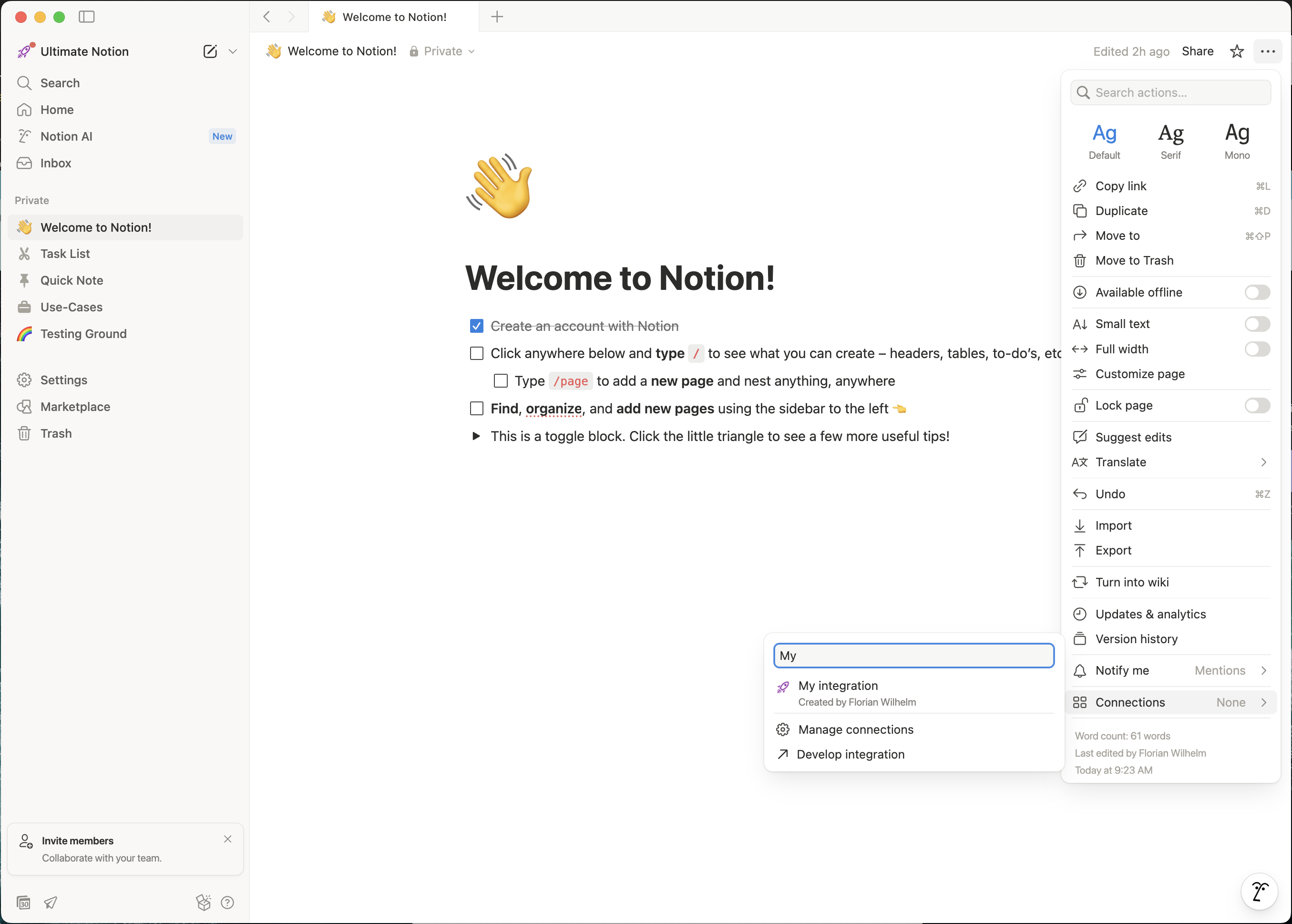The height and width of the screenshot is (924, 1292).
Task: Open Updates & analytics
Action: (x=1171, y=615)
